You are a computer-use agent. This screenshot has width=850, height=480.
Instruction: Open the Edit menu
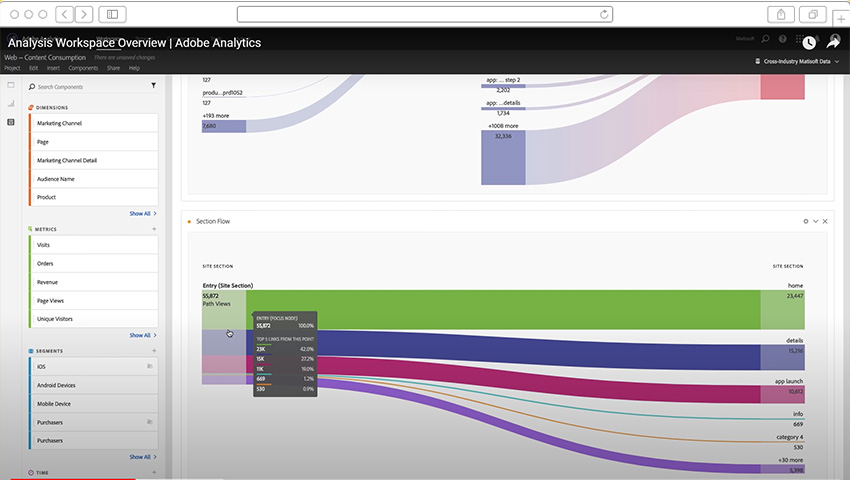[34, 68]
